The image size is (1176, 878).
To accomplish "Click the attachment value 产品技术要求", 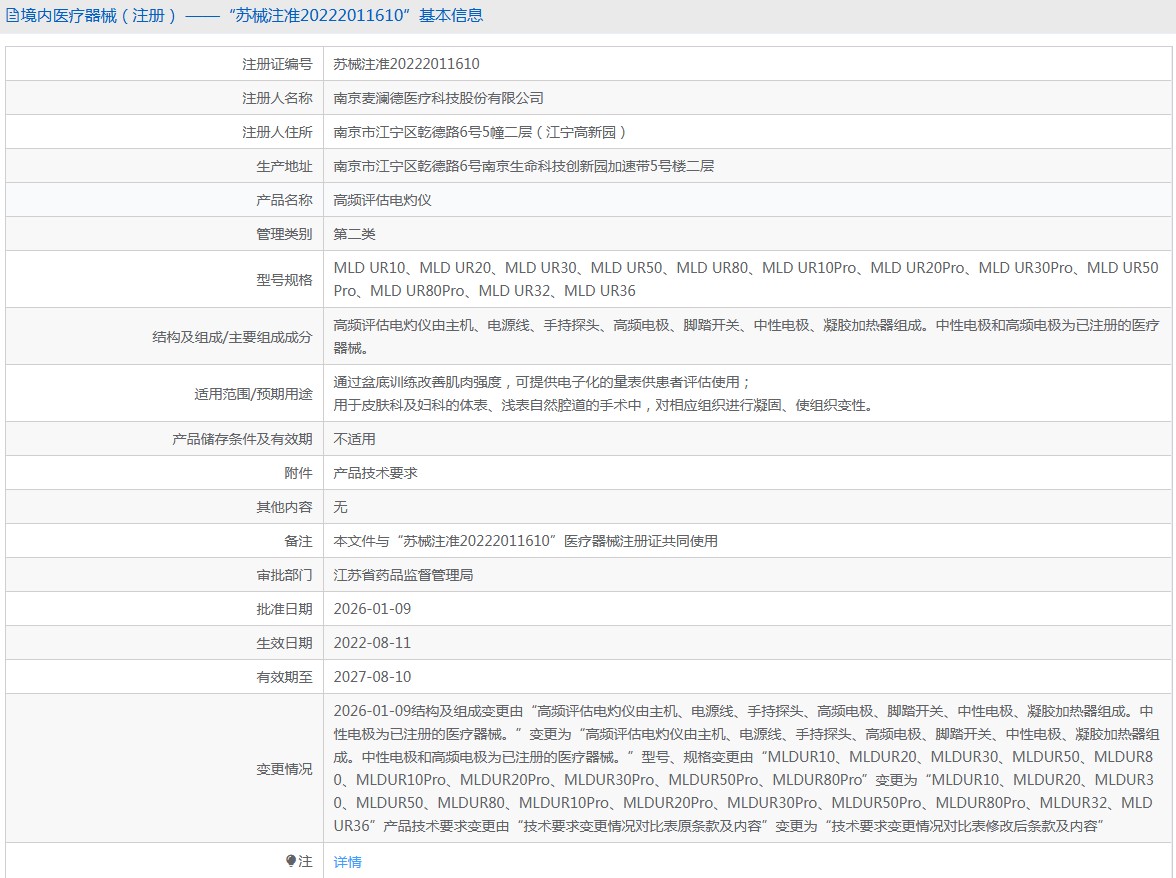I will (x=375, y=473).
